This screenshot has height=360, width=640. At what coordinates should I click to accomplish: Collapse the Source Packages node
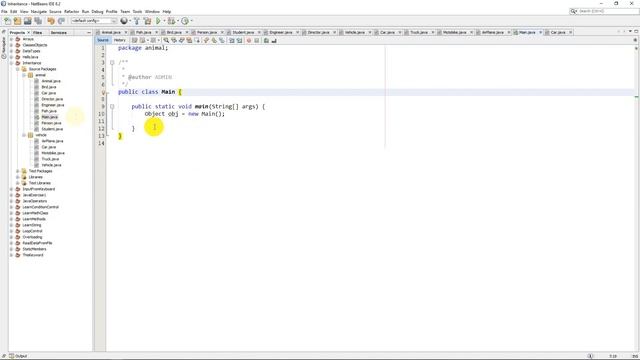tap(18, 69)
